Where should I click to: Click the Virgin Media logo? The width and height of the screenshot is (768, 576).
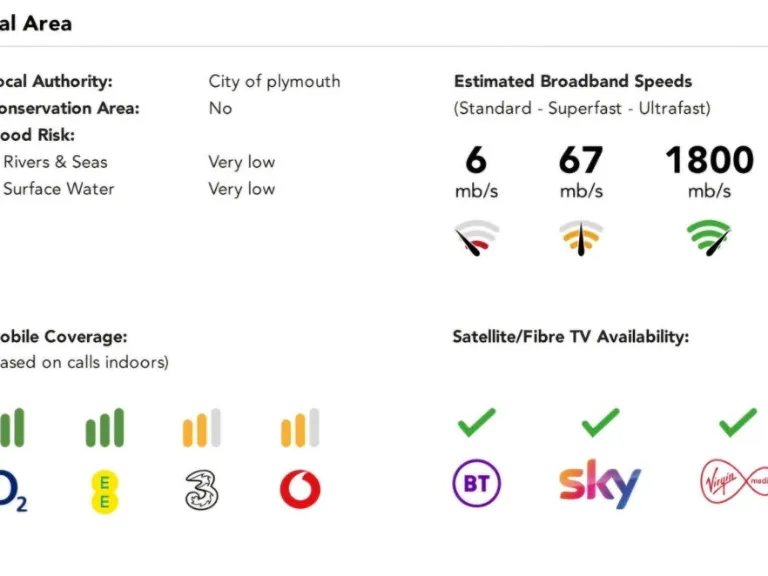[x=733, y=483]
